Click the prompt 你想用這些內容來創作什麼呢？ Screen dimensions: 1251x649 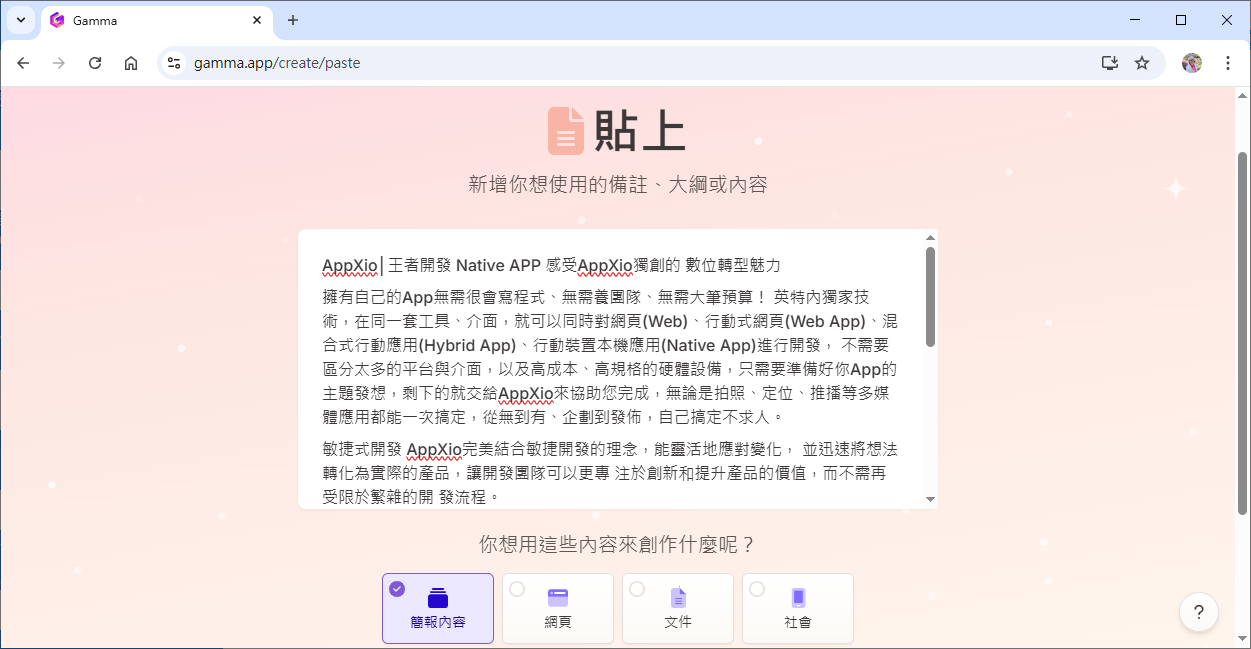click(x=617, y=544)
